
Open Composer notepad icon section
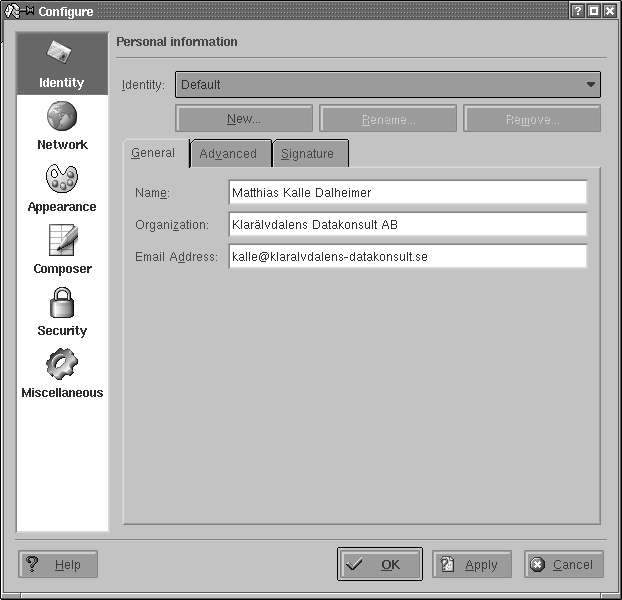(x=63, y=240)
